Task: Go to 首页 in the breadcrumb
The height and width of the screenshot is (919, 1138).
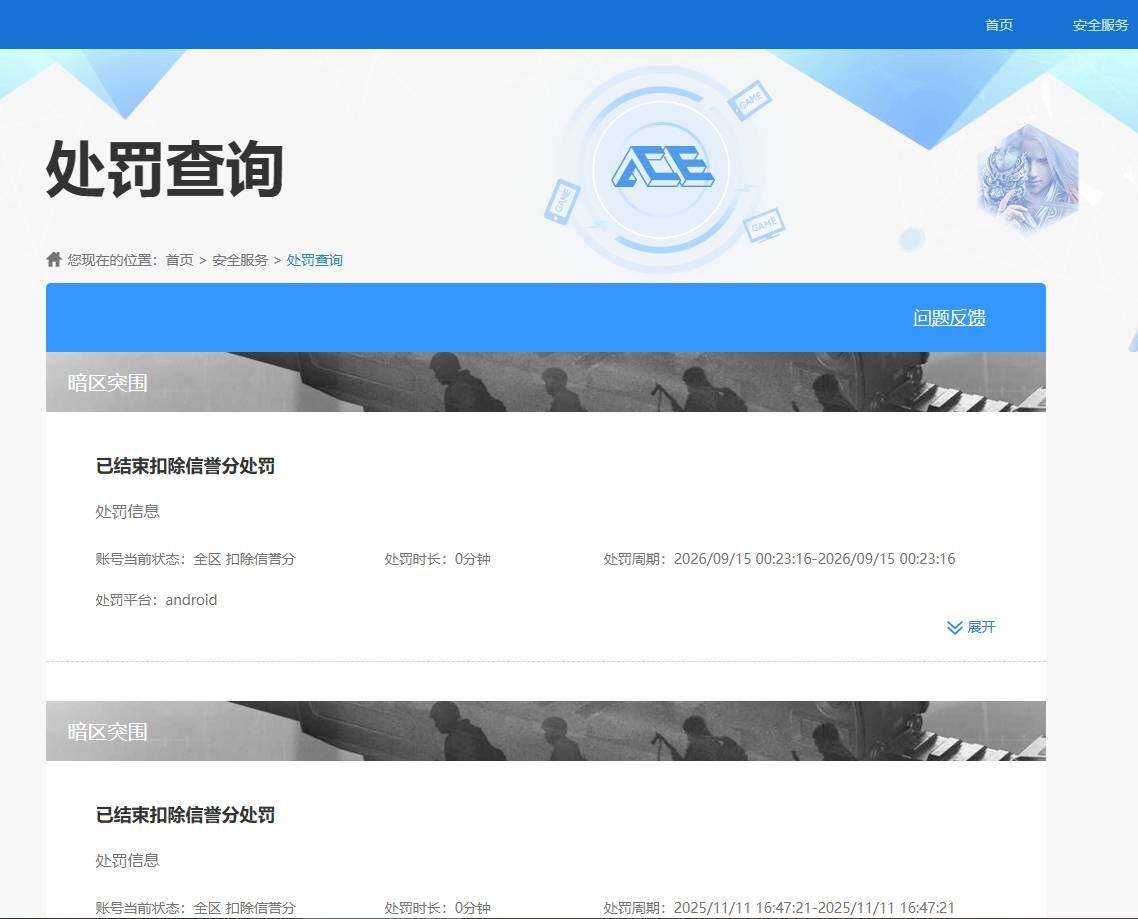Action: click(x=179, y=260)
